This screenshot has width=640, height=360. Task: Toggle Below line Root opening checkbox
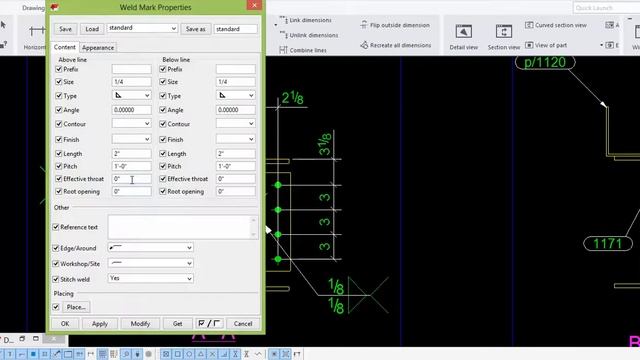pyautogui.click(x=162, y=191)
